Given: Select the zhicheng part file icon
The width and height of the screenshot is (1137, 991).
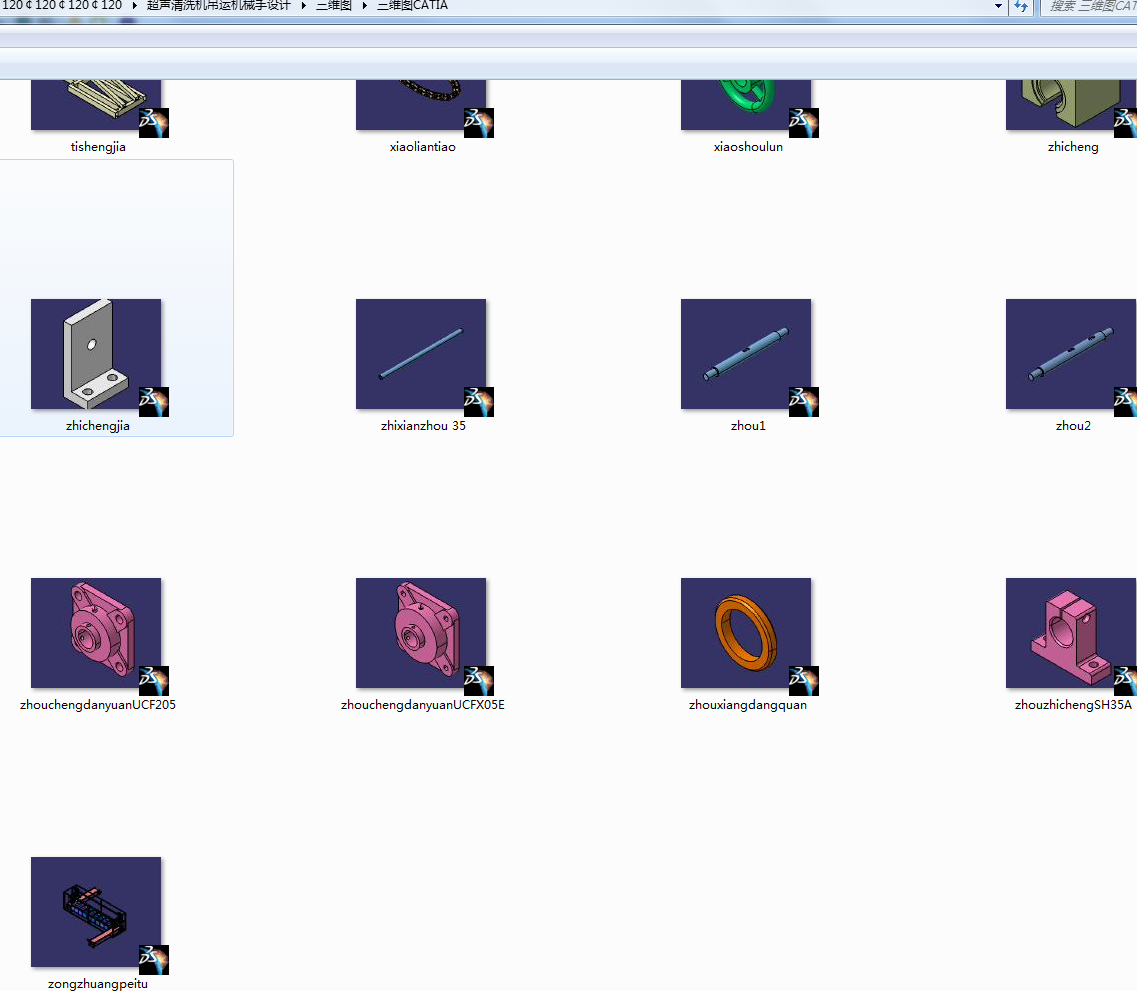Looking at the screenshot, I should [1071, 105].
